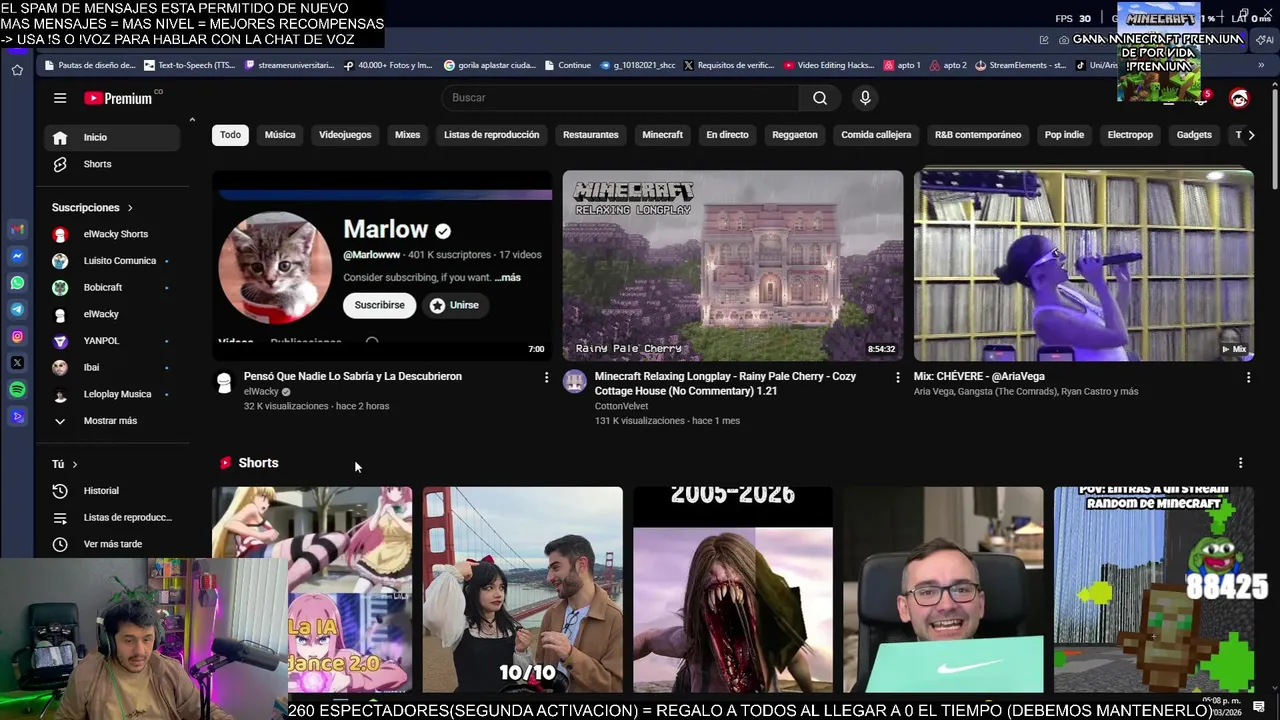Open the Video Editing Hacks bookmark

829,65
